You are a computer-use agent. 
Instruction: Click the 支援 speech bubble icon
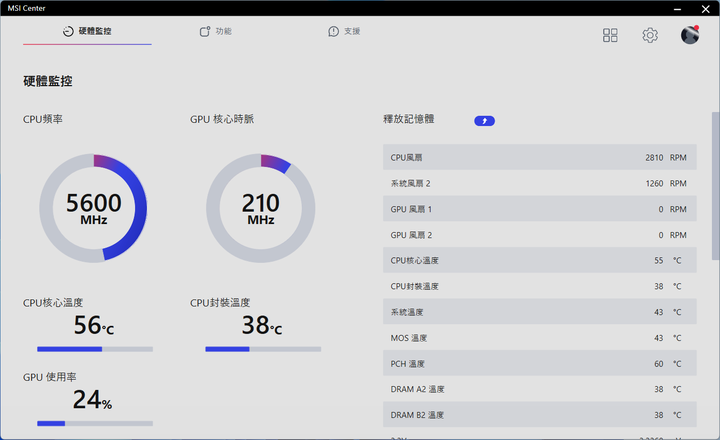333,31
